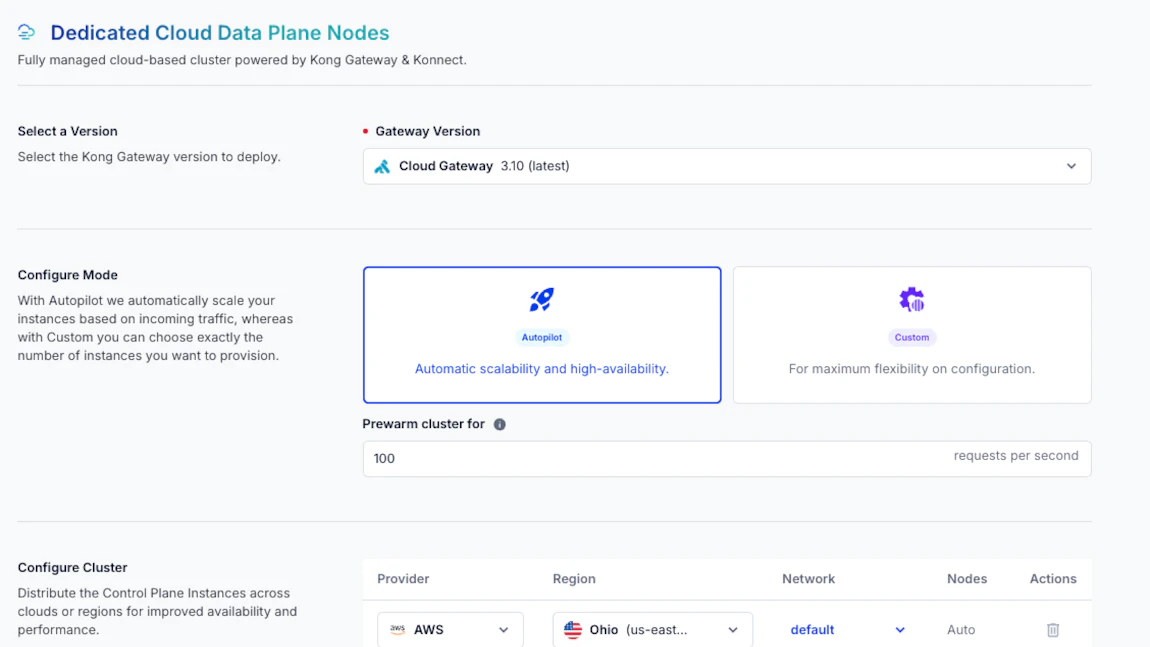Viewport: 1150px width, 647px height.
Task: Click the US flag in Region field
Action: click(x=573, y=629)
